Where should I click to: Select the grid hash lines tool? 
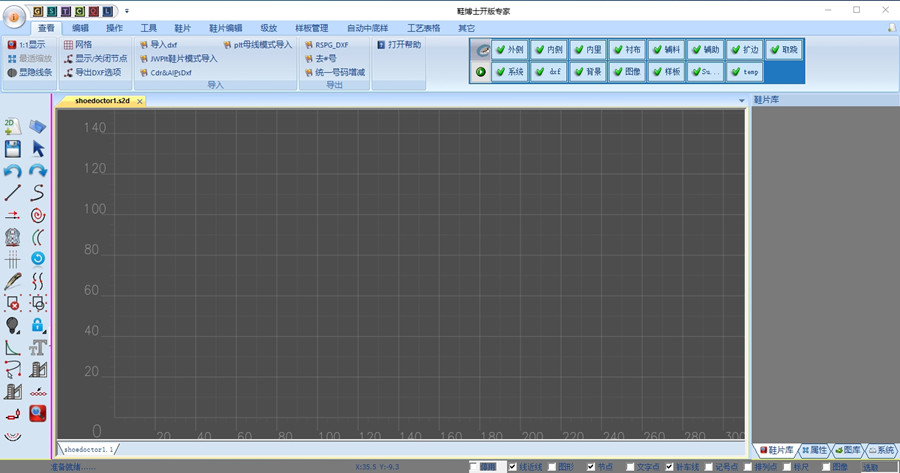13,259
